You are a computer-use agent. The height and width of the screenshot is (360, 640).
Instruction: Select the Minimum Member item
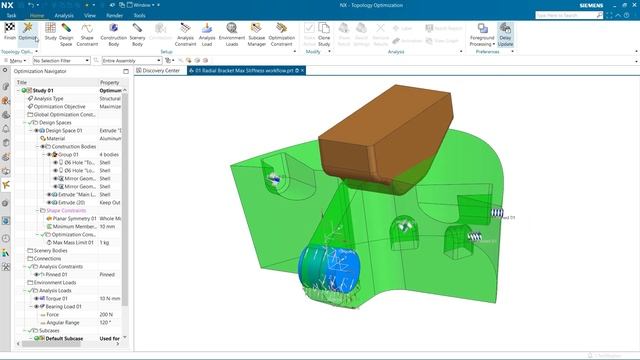click(71, 227)
